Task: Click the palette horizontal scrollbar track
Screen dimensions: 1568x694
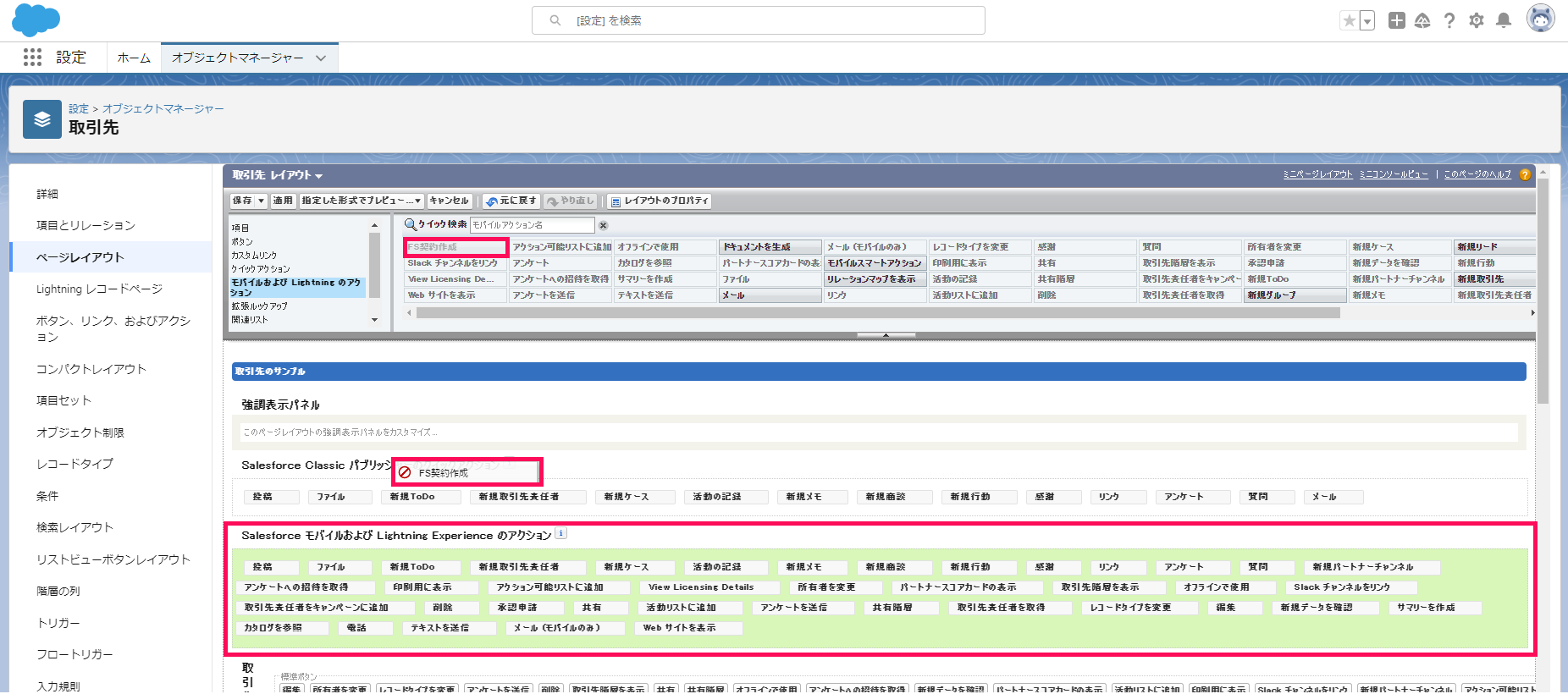Action: (x=877, y=313)
